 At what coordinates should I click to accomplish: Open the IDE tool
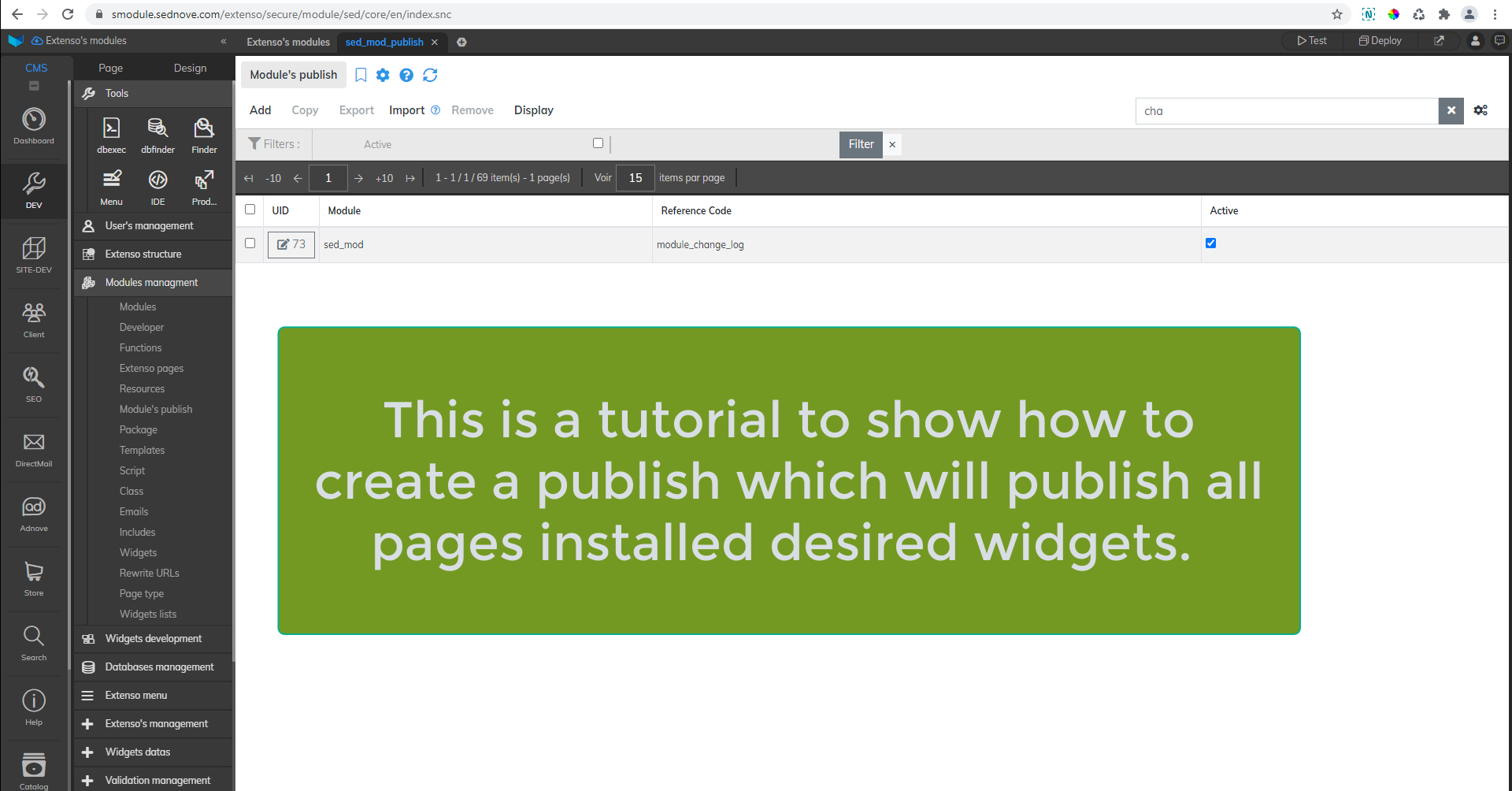(157, 188)
